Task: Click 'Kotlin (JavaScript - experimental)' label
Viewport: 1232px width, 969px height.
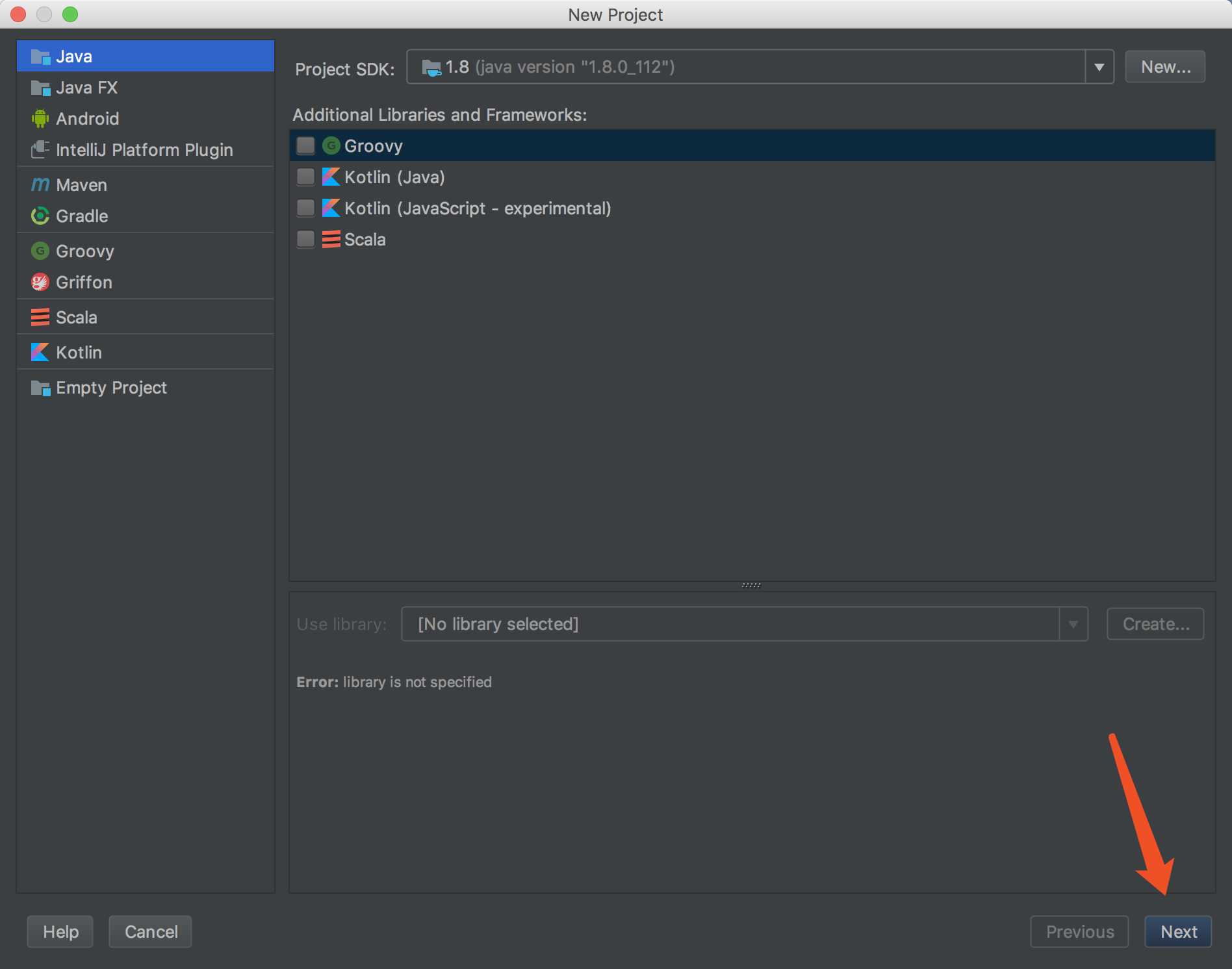Action: pos(478,208)
